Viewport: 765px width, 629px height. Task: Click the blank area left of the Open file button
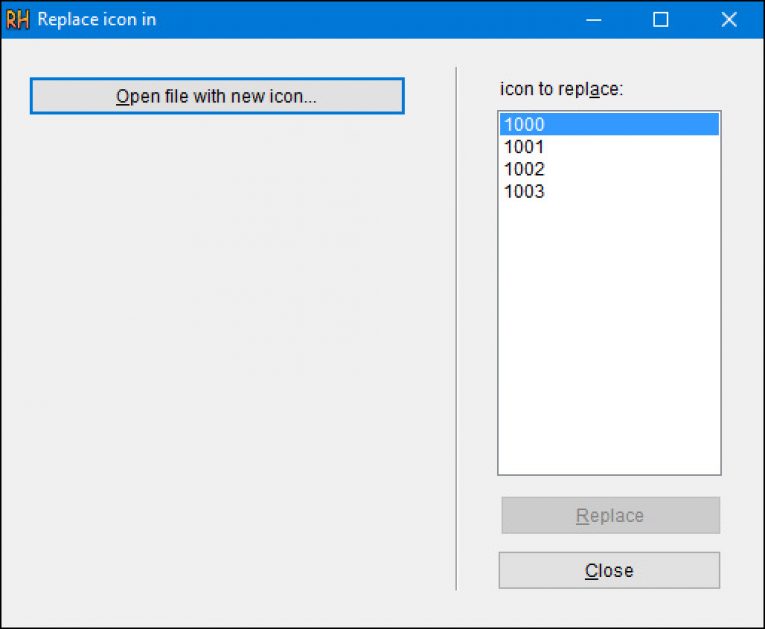pyautogui.click(x=16, y=96)
